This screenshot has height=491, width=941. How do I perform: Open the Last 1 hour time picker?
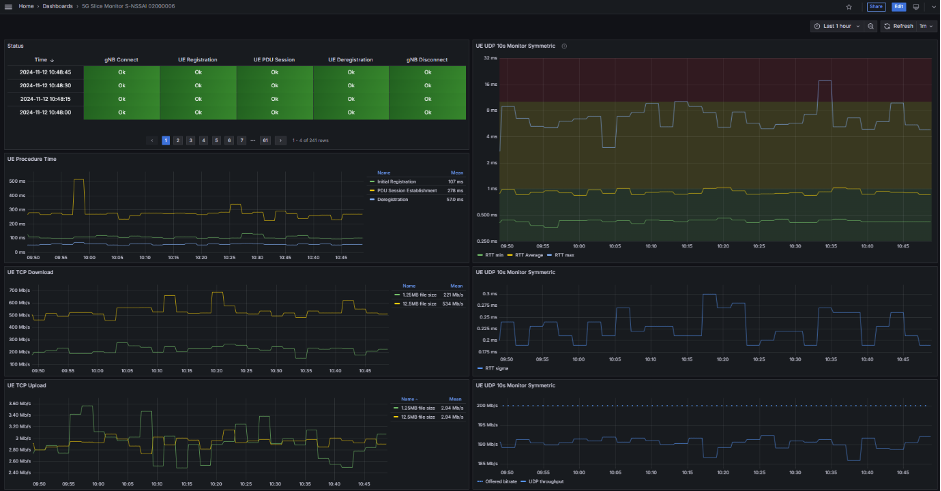pyautogui.click(x=836, y=26)
